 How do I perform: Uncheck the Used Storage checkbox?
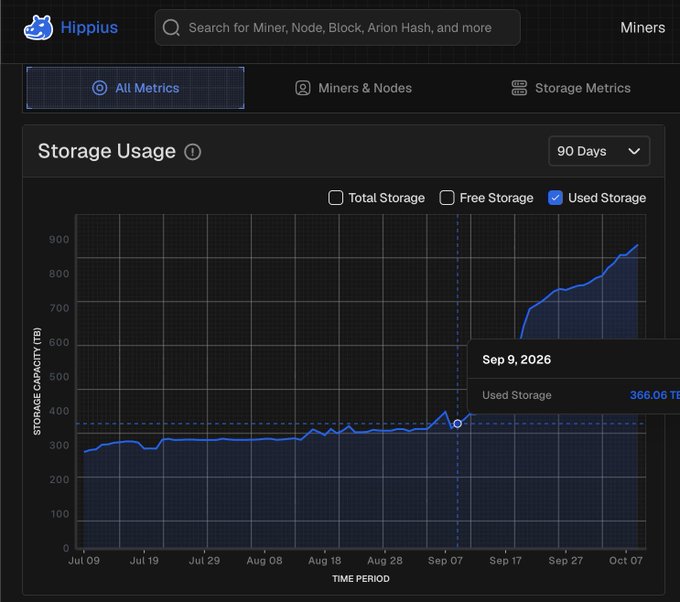(x=555, y=198)
